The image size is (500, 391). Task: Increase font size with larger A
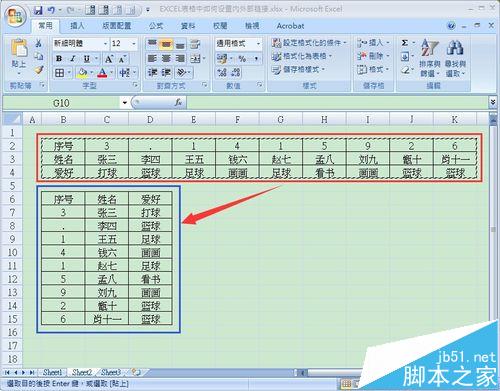pos(109,59)
